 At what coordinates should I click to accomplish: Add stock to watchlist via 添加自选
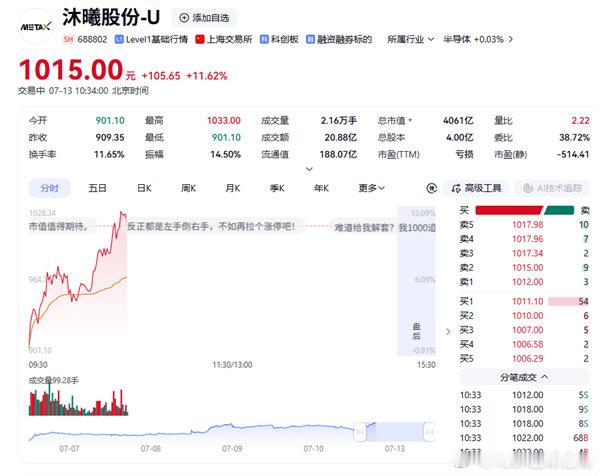pyautogui.click(x=204, y=18)
